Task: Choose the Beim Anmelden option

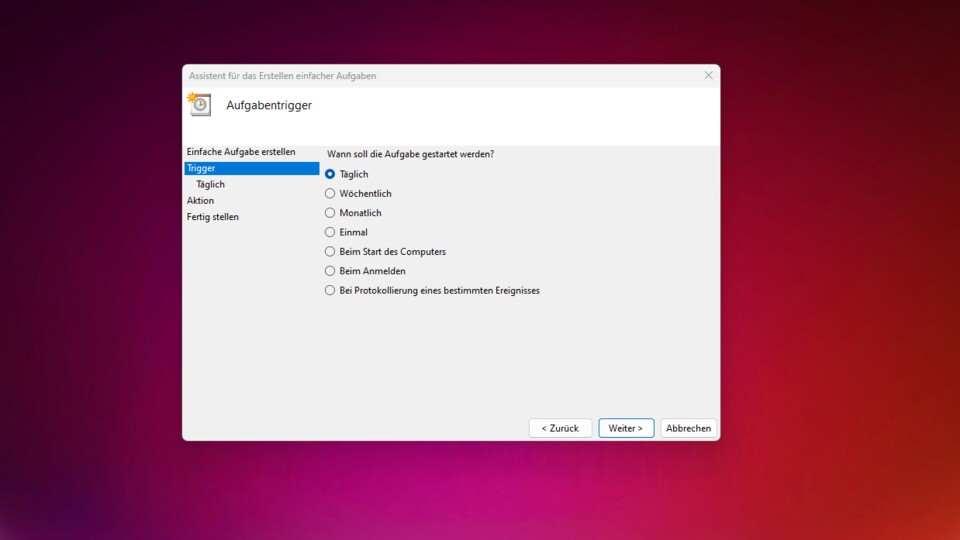Action: point(330,271)
